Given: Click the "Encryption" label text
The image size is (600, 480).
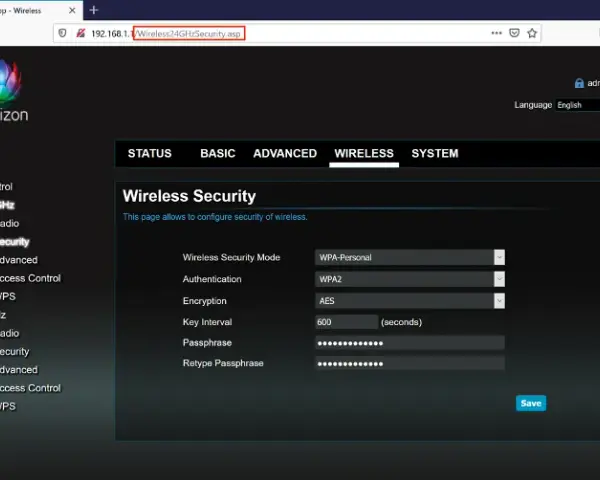Looking at the screenshot, I should pos(205,301).
